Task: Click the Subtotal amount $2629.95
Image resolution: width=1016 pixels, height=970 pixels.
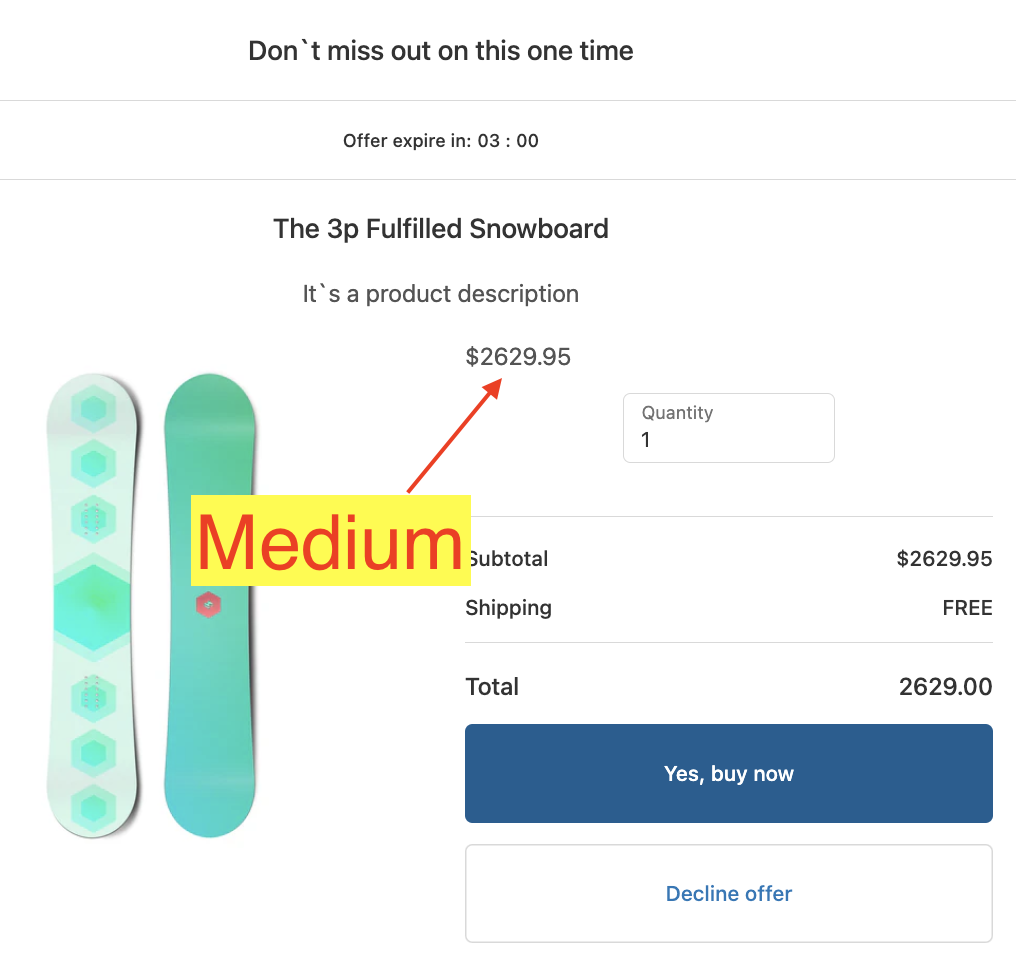Action: 944,559
